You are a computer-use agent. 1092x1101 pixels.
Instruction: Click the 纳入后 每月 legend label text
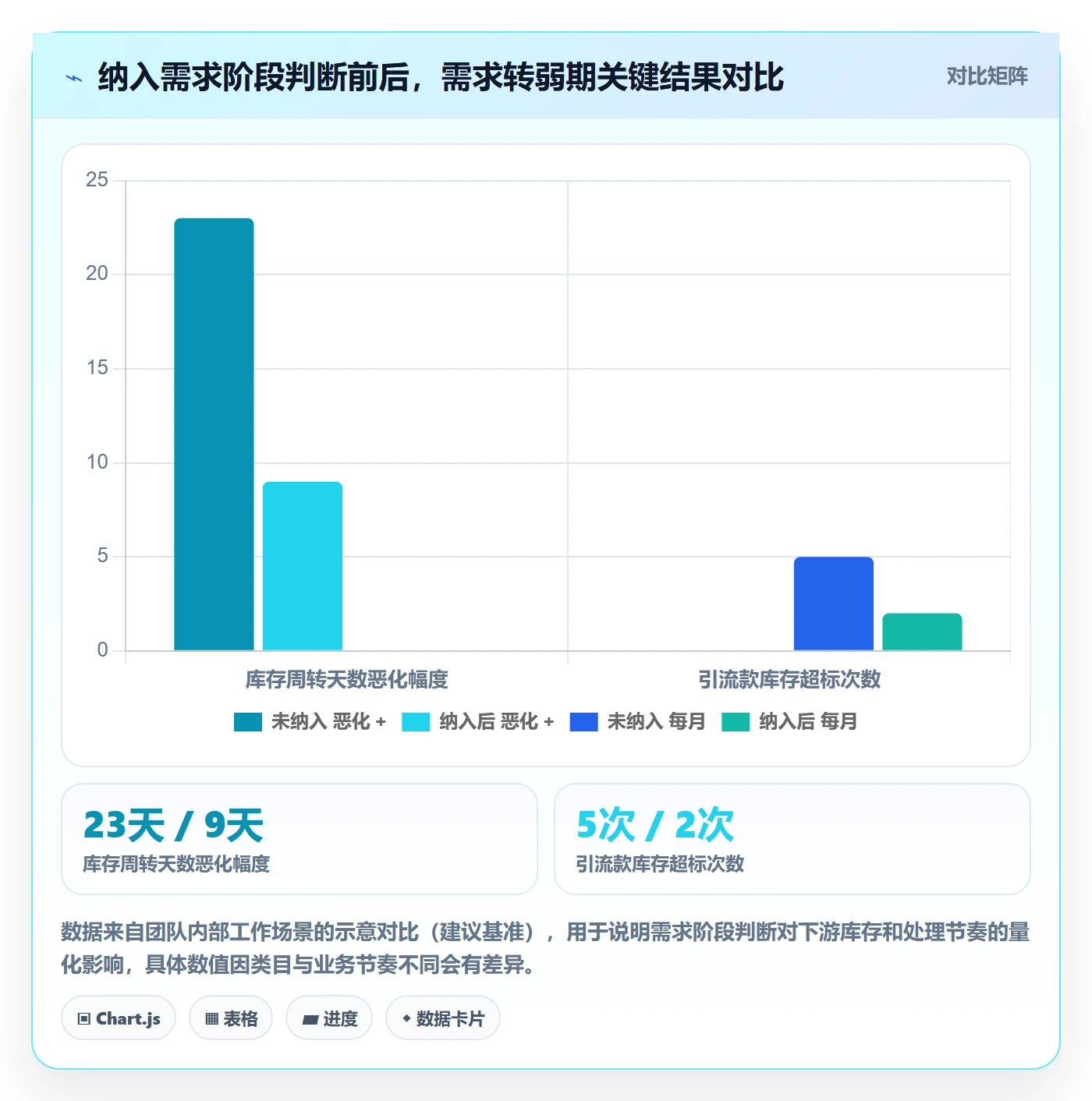coord(808,722)
